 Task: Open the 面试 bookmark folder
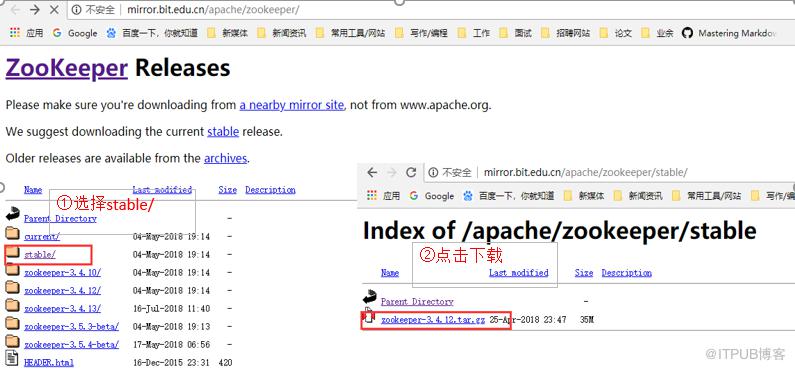pos(515,33)
